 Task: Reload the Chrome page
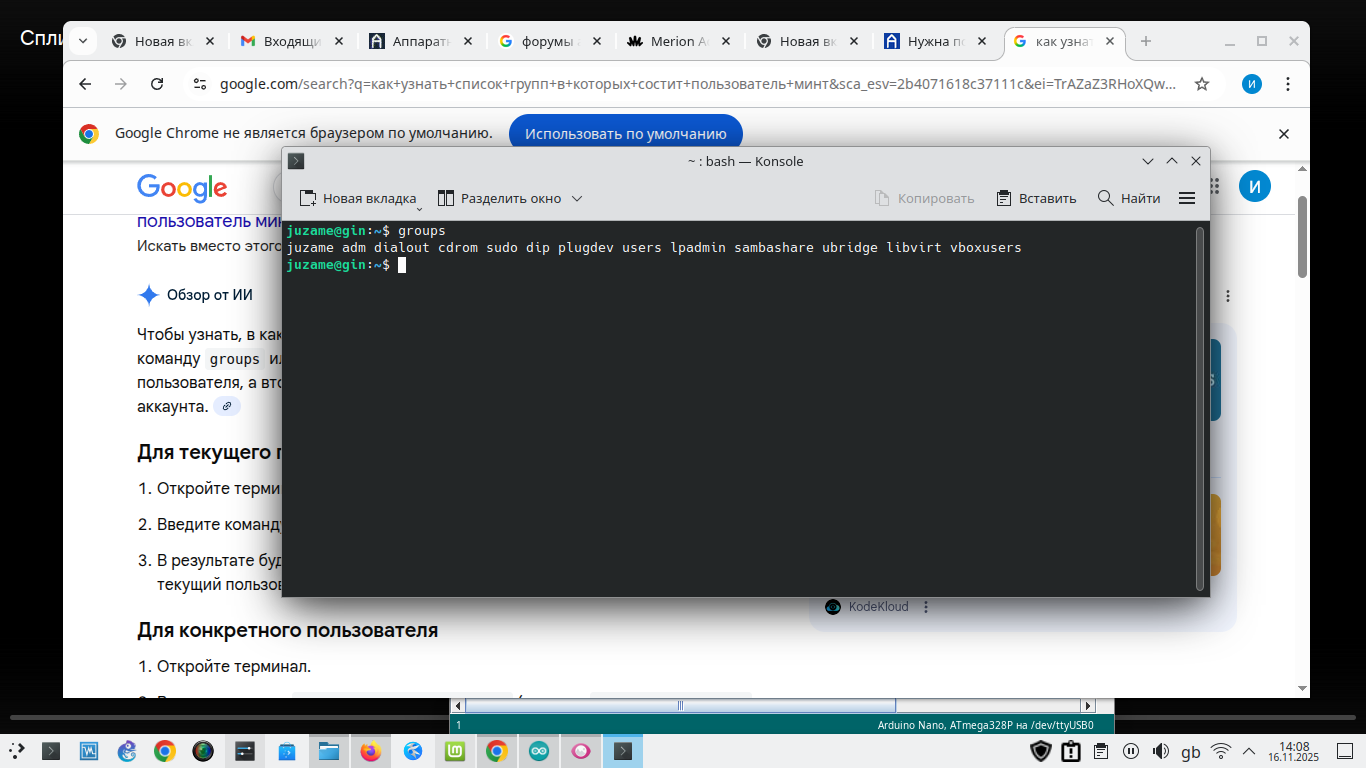pos(157,84)
